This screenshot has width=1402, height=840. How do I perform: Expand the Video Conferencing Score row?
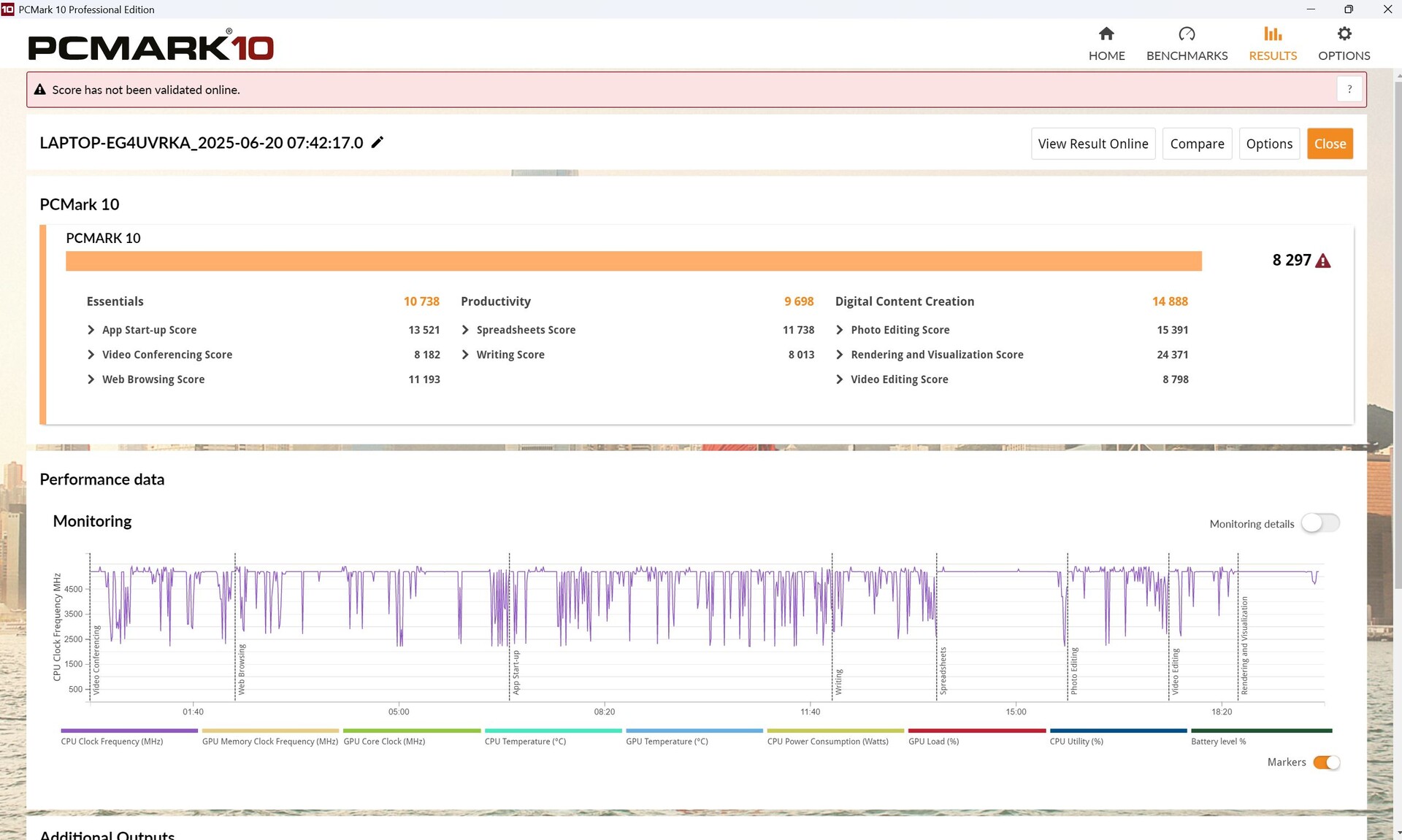pyautogui.click(x=91, y=355)
